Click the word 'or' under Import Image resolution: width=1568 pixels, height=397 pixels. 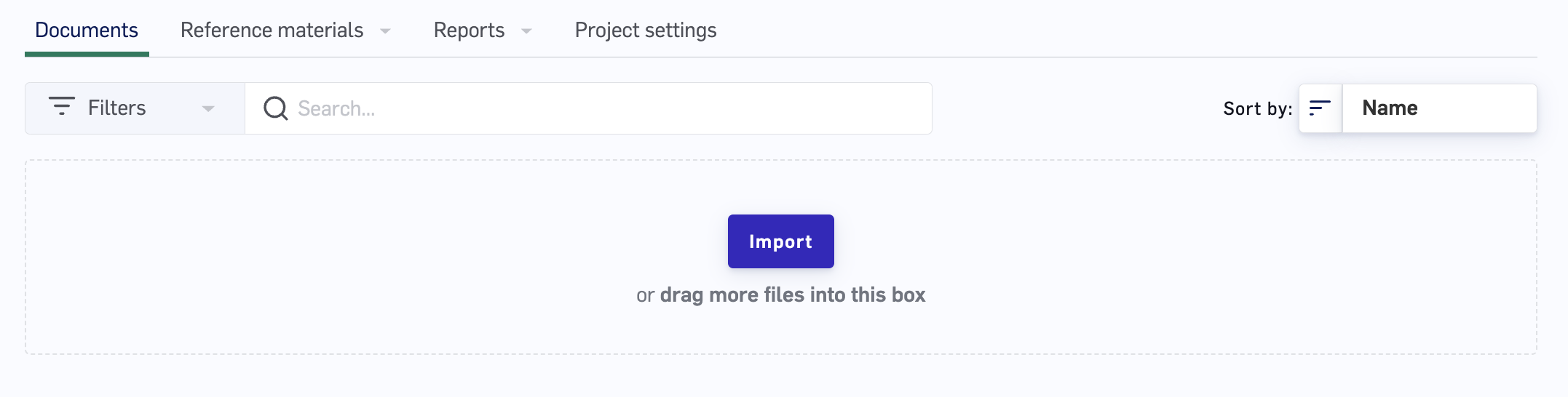pyautogui.click(x=645, y=296)
